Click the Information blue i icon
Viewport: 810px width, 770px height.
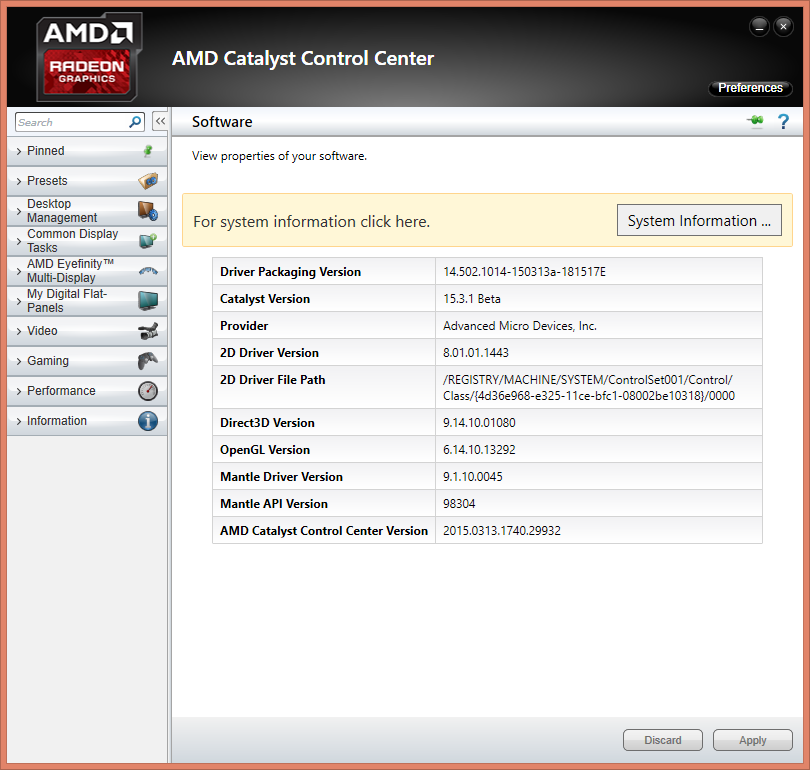click(x=148, y=421)
